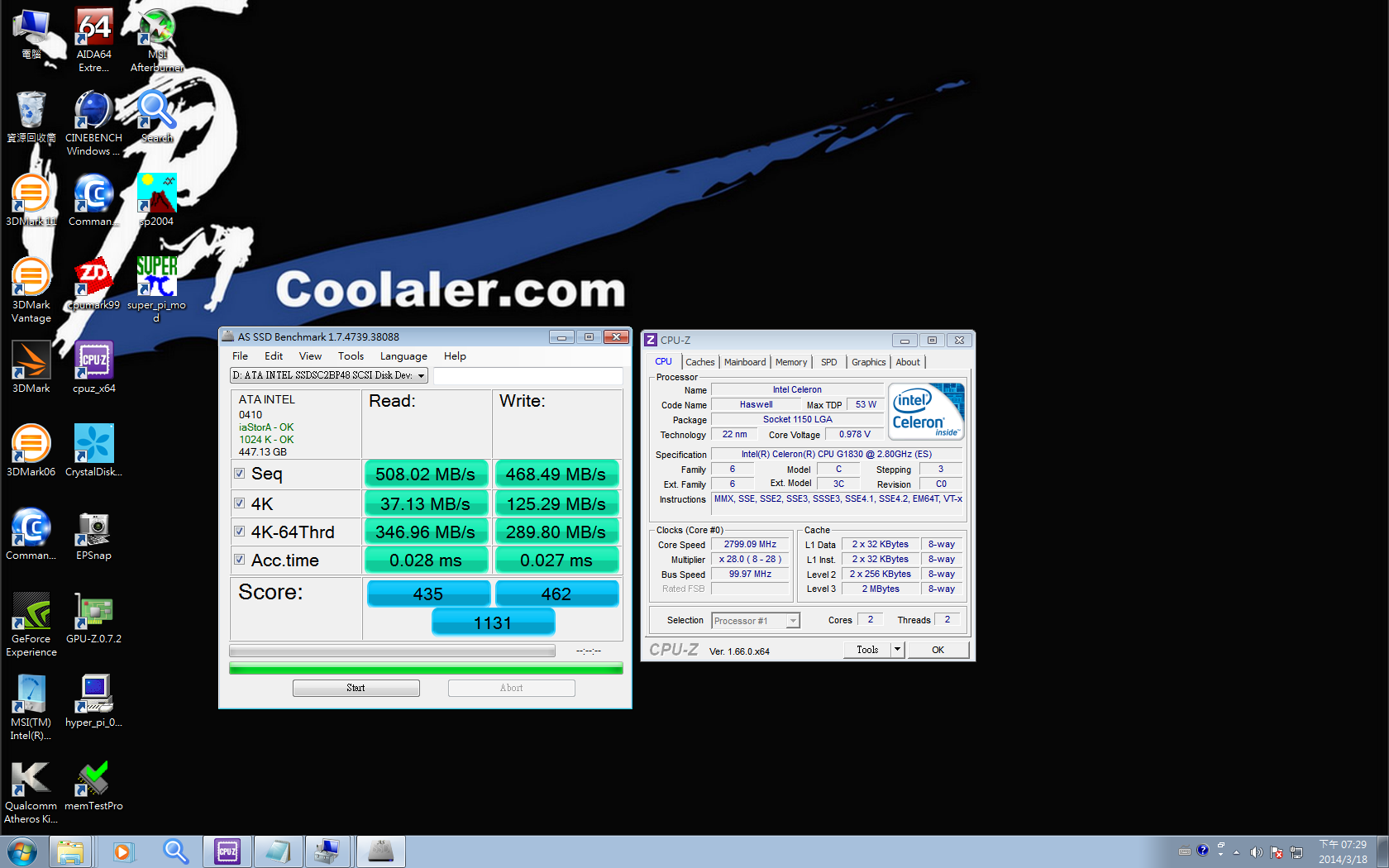The height and width of the screenshot is (868, 1389).
Task: Launch GPU-Z.0.7.2 desktop icon
Action: pos(93,618)
